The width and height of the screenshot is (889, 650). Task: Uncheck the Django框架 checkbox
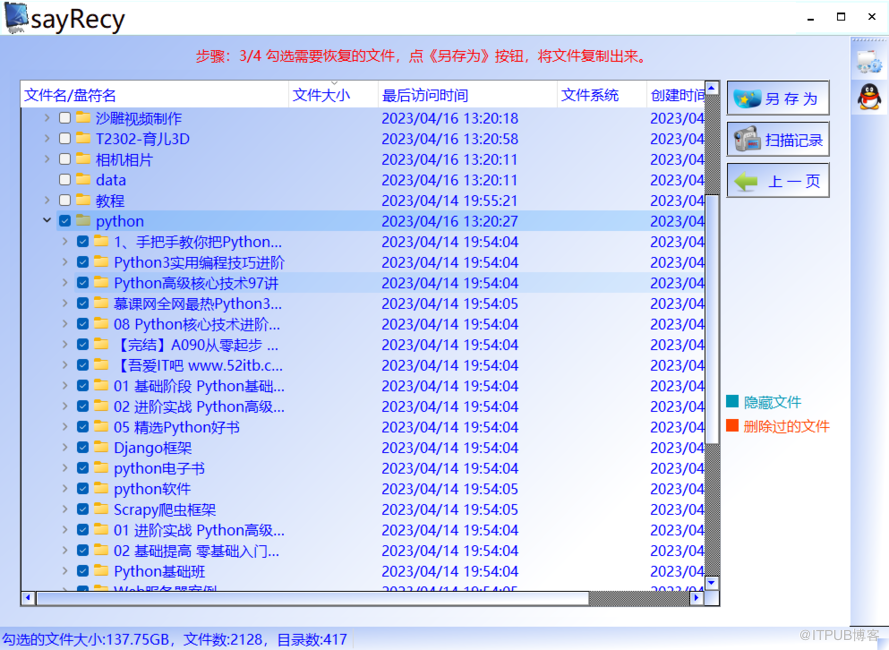click(83, 448)
